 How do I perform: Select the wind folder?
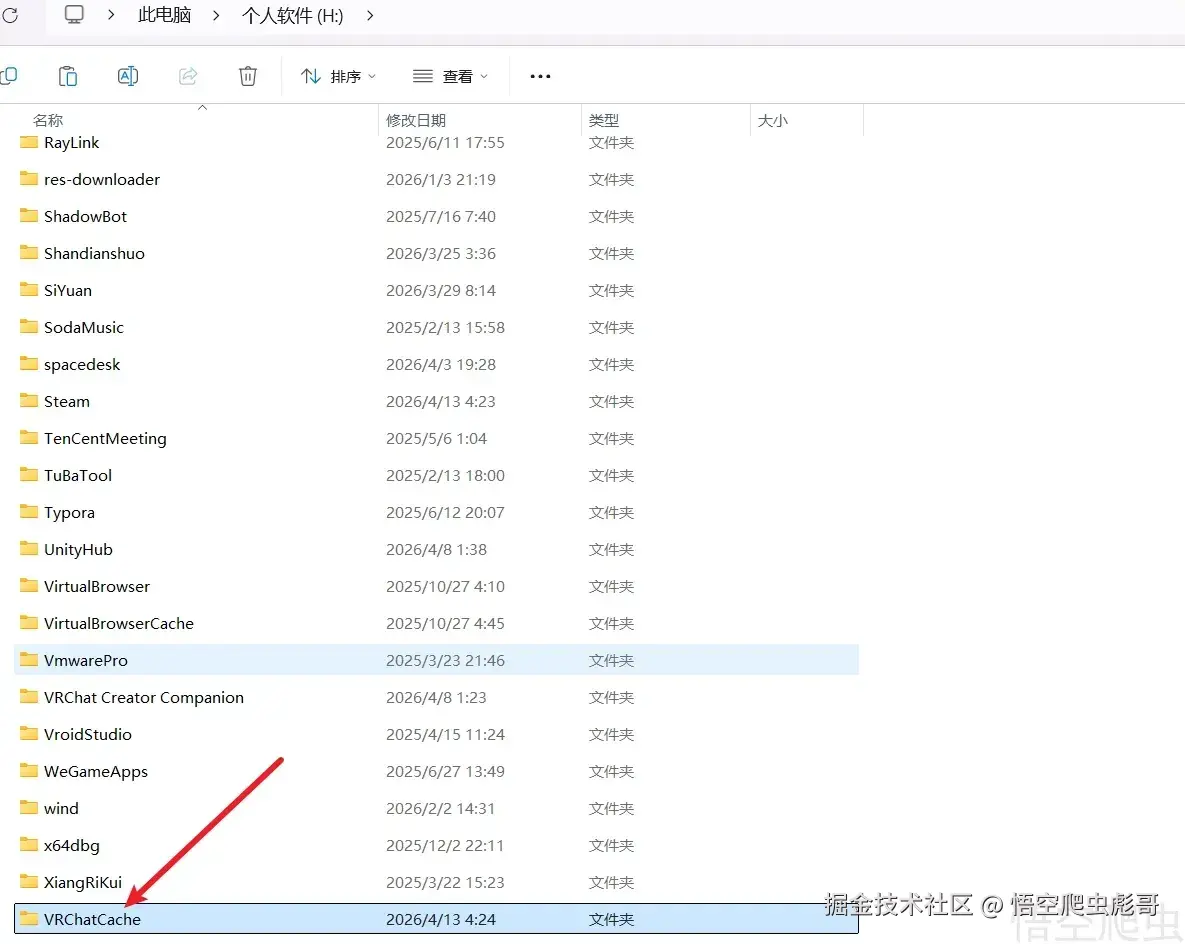click(437, 809)
